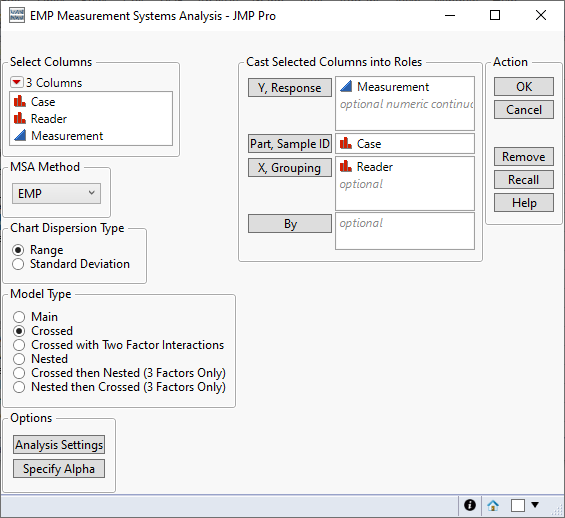Viewport: 565px width, 518px height.
Task: Click the Remove action button
Action: pyautogui.click(x=524, y=157)
